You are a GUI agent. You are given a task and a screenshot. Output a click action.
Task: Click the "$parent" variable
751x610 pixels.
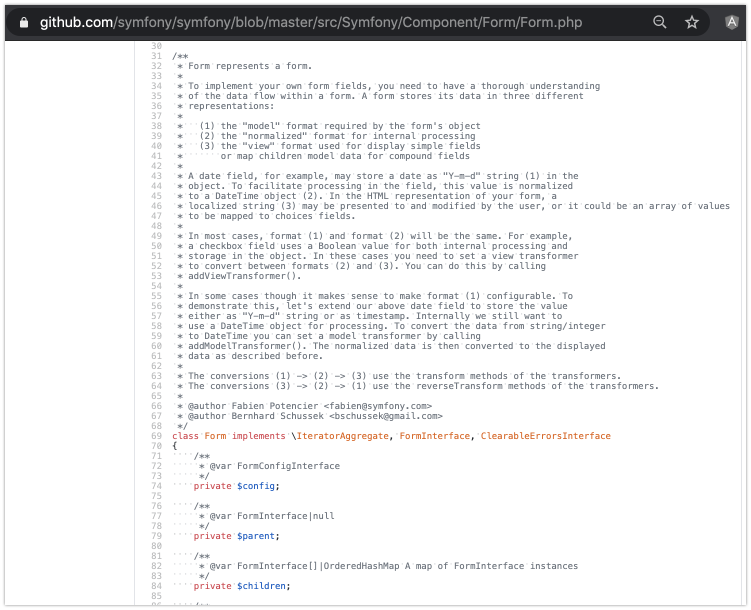click(x=256, y=536)
